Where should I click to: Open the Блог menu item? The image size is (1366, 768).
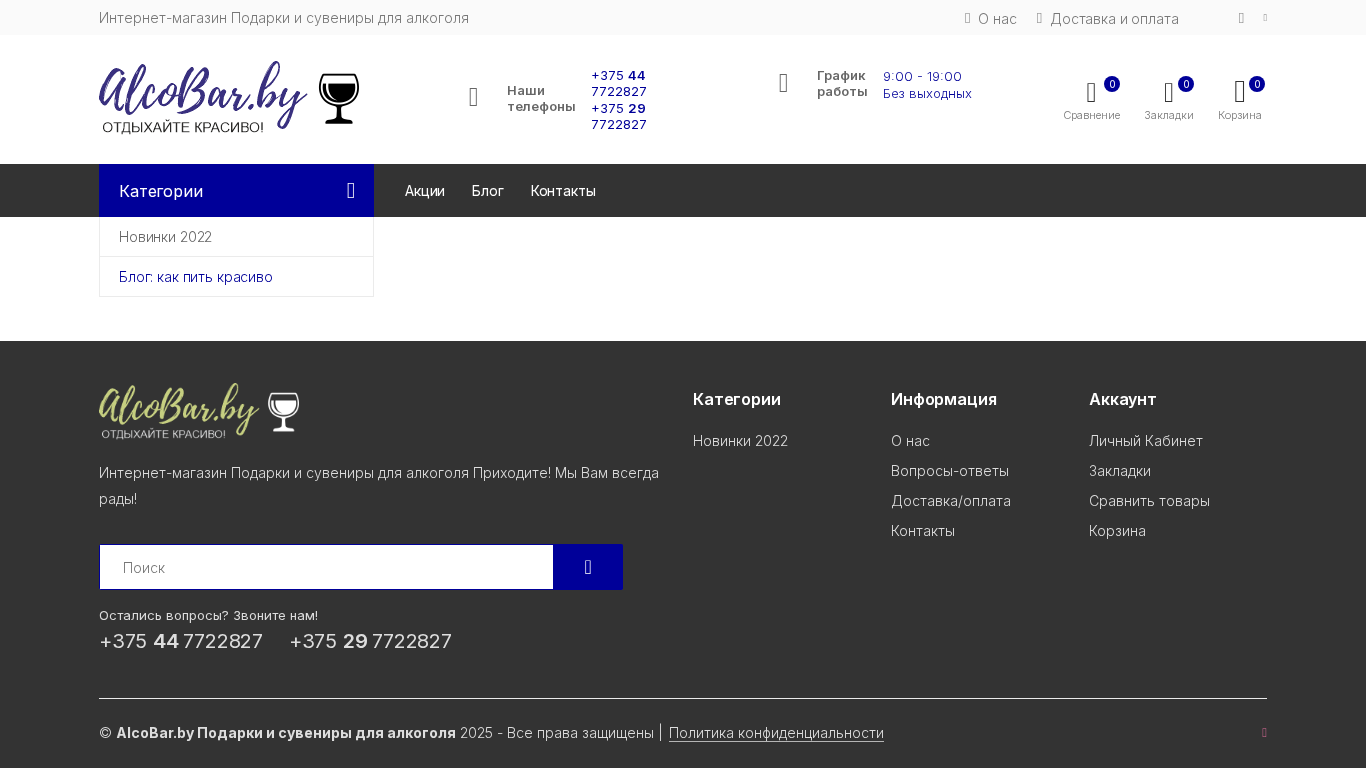488,191
